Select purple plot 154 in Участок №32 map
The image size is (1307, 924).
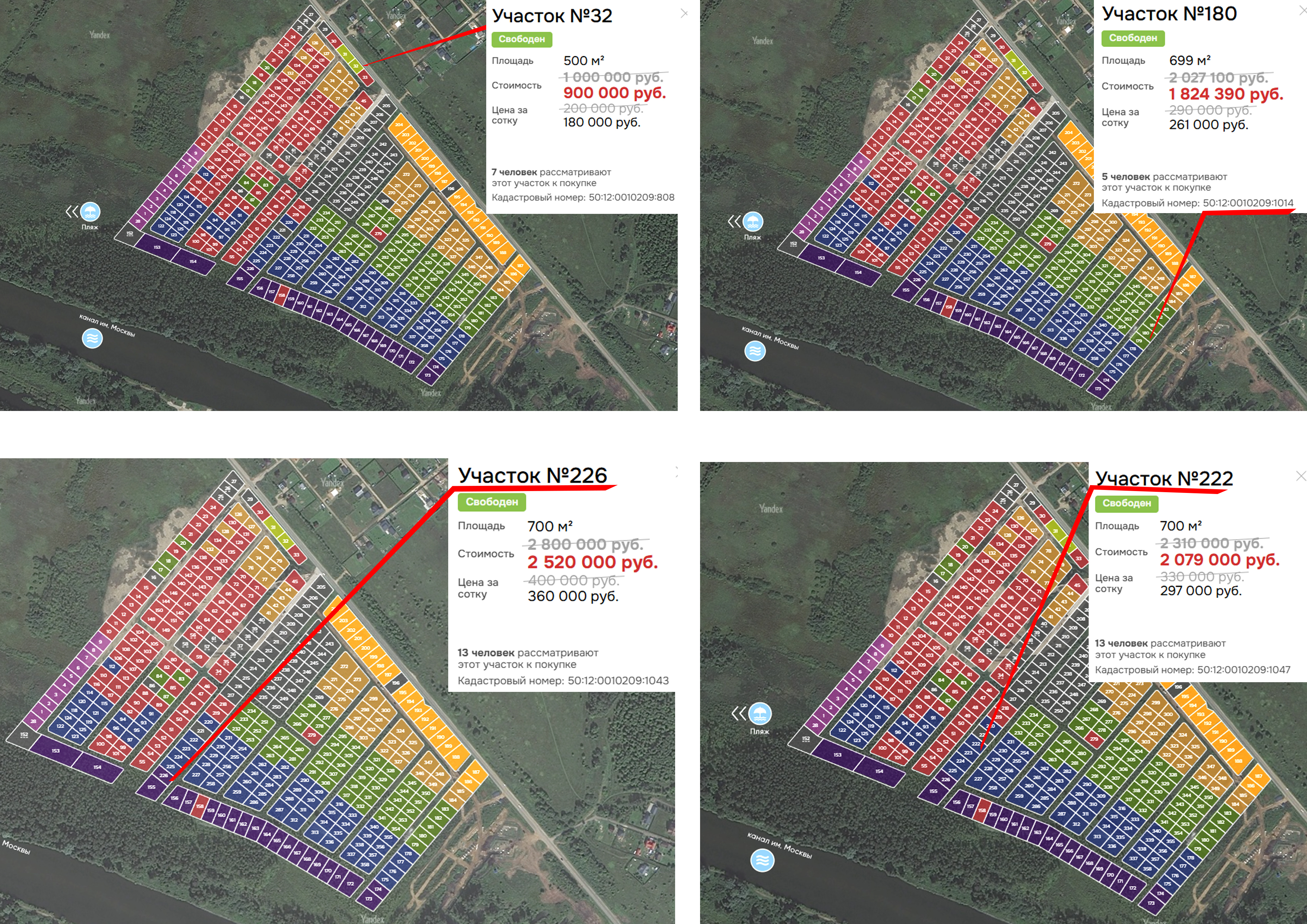(x=193, y=262)
